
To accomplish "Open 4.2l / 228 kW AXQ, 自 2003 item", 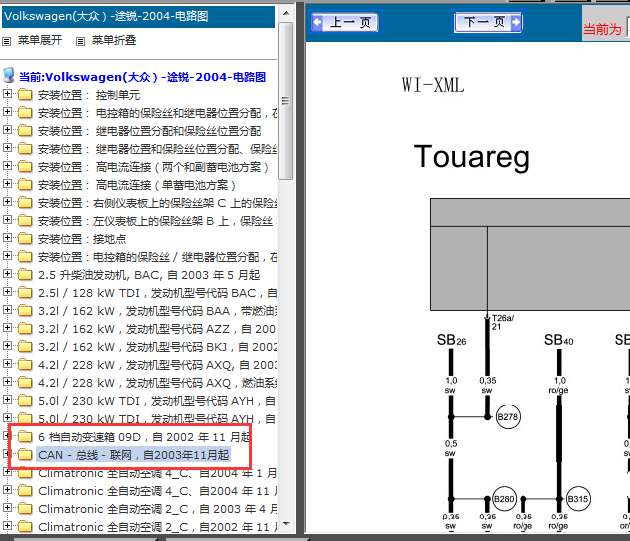I will [x=158, y=365].
